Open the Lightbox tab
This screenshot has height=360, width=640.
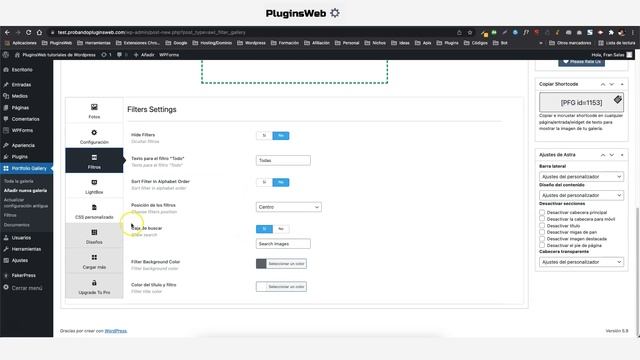94,186
